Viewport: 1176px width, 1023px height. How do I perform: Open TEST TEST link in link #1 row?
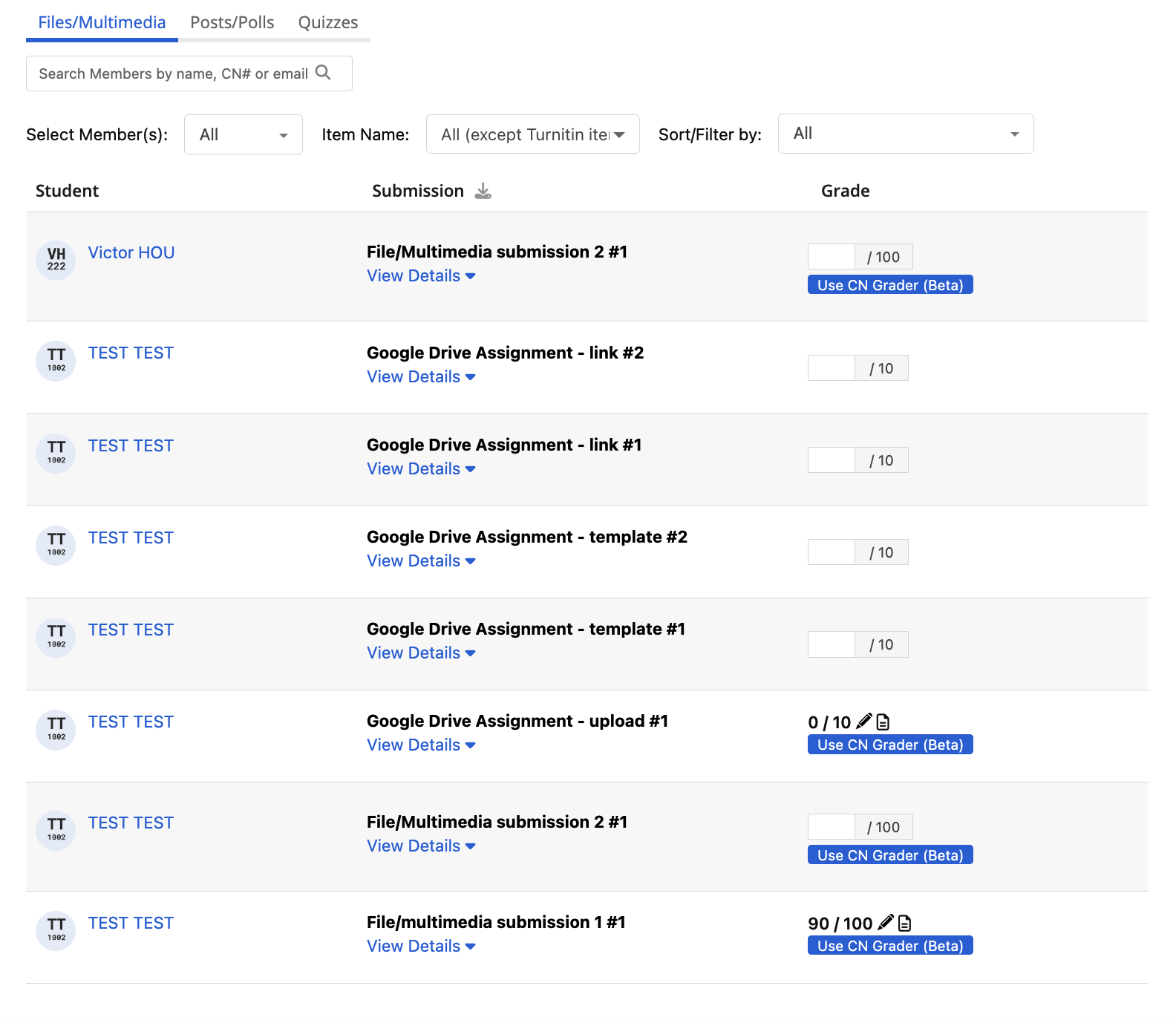(131, 445)
